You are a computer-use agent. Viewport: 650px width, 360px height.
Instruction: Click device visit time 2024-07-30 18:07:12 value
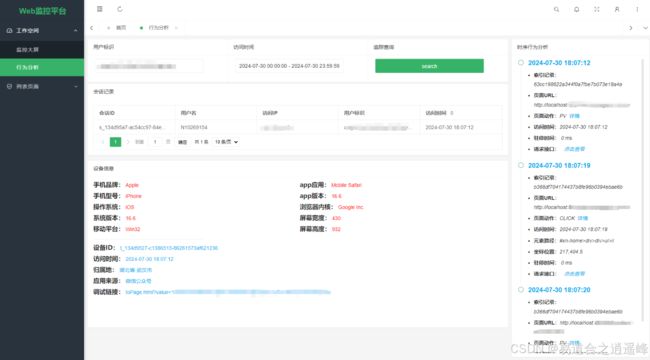(149, 259)
